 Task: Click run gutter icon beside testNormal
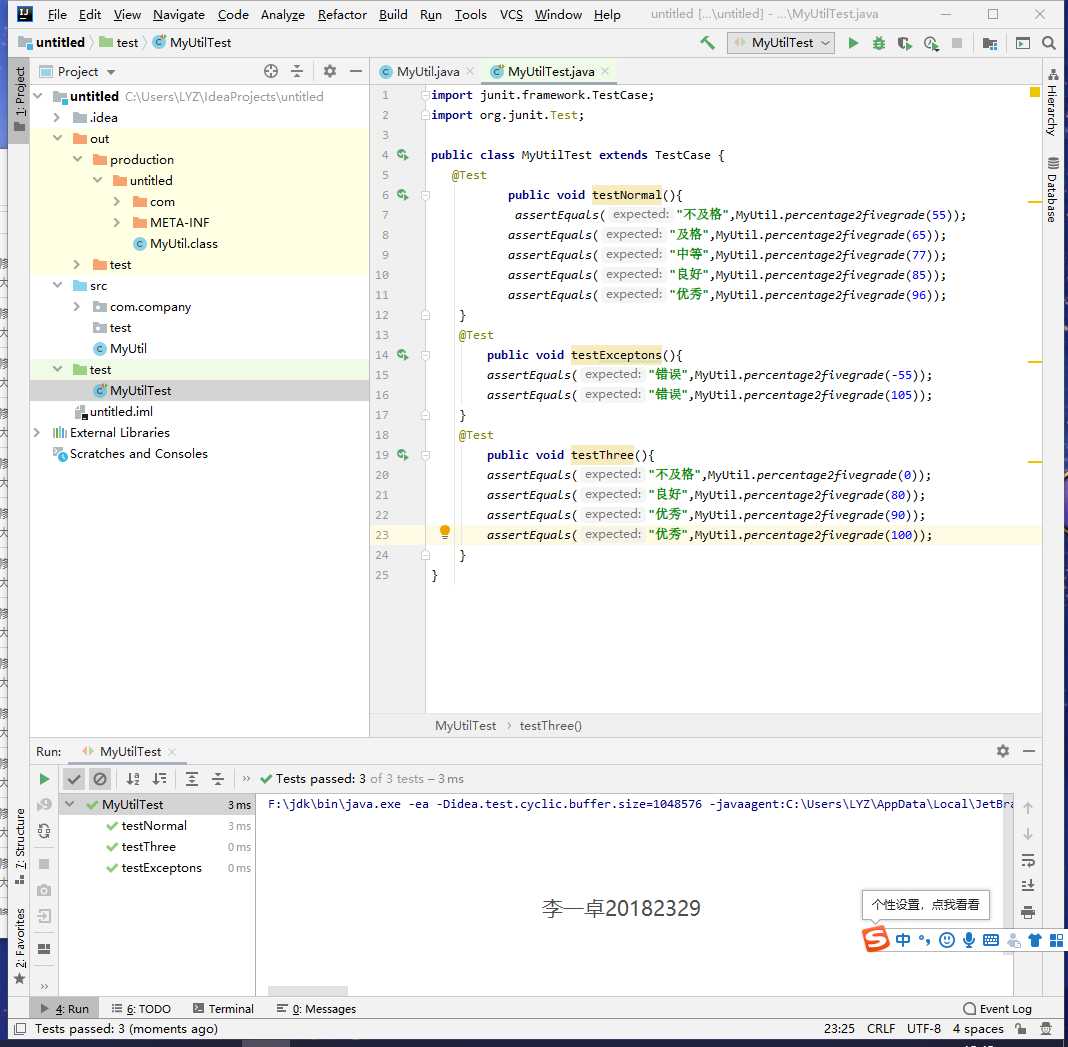point(403,195)
